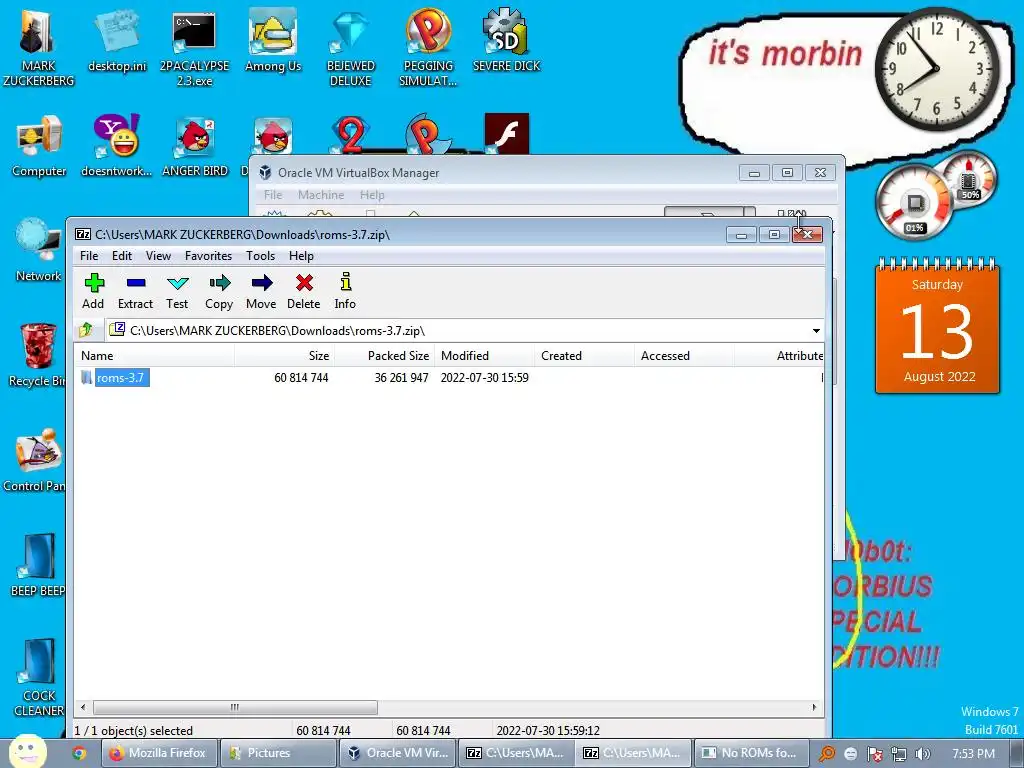This screenshot has width=1024, height=768.
Task: Click the scrollbar right arrow
Action: click(814, 707)
